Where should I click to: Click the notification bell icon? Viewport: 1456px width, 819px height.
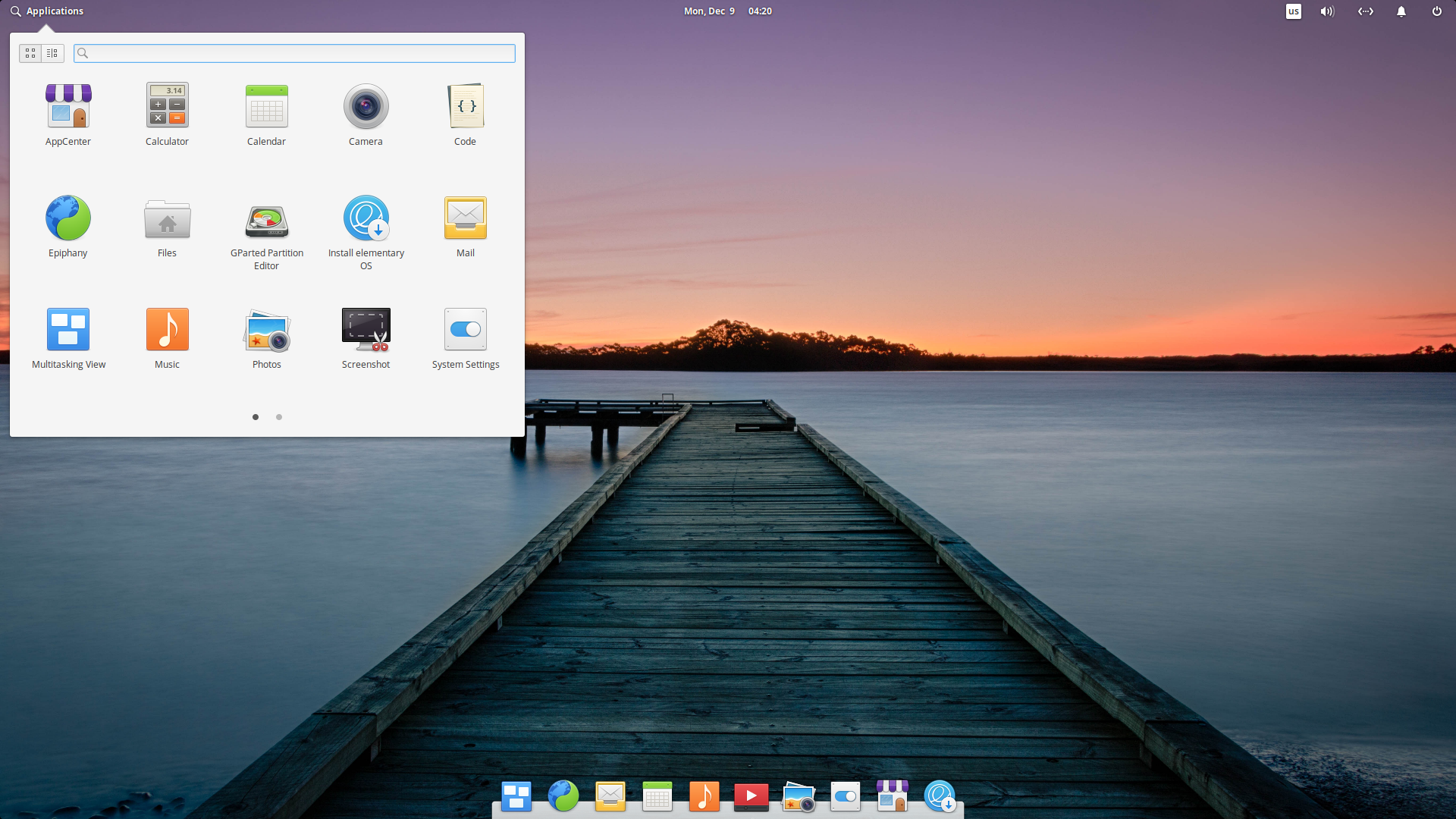point(1401,11)
